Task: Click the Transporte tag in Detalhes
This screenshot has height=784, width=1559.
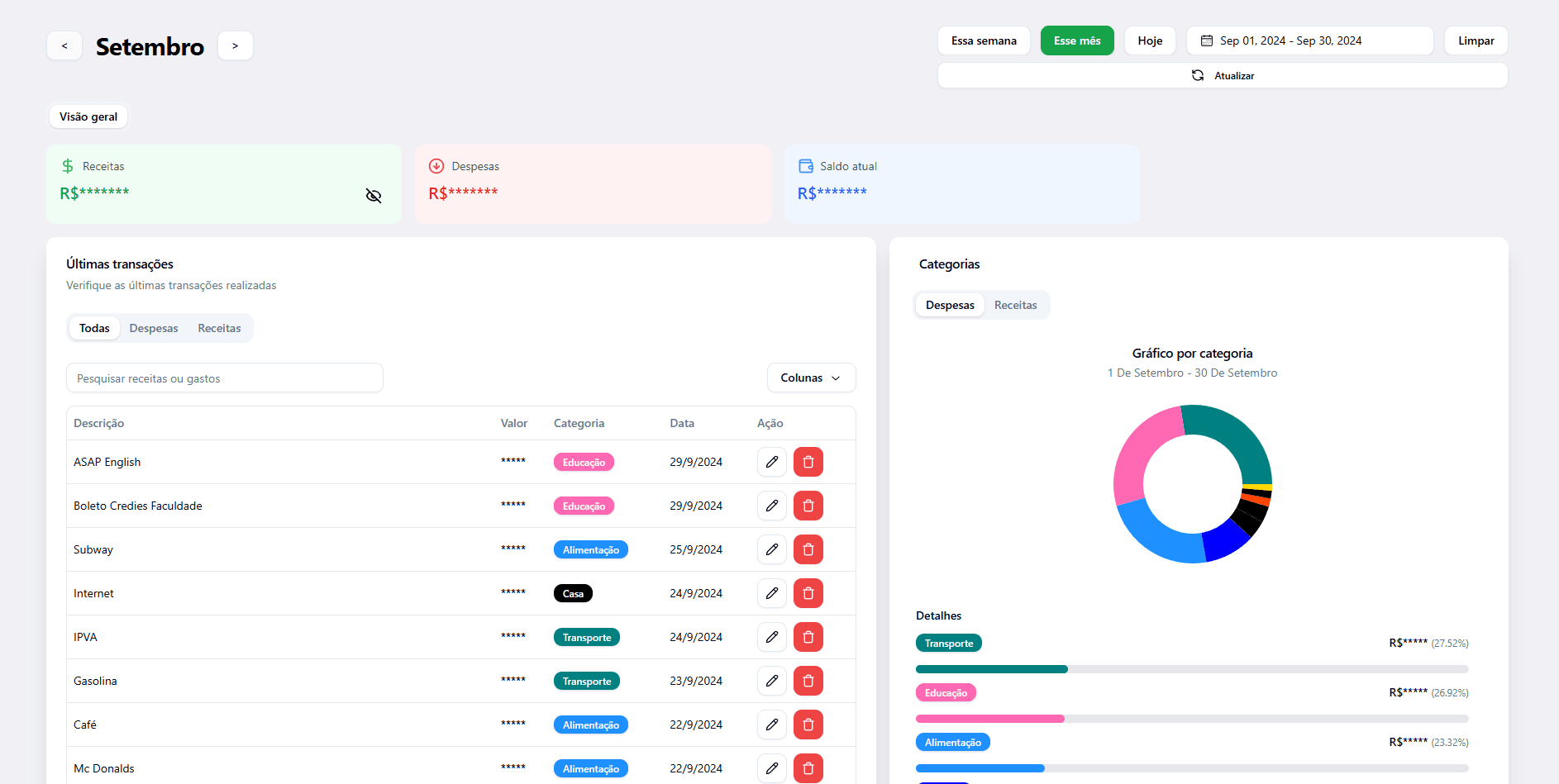Action: [x=949, y=643]
